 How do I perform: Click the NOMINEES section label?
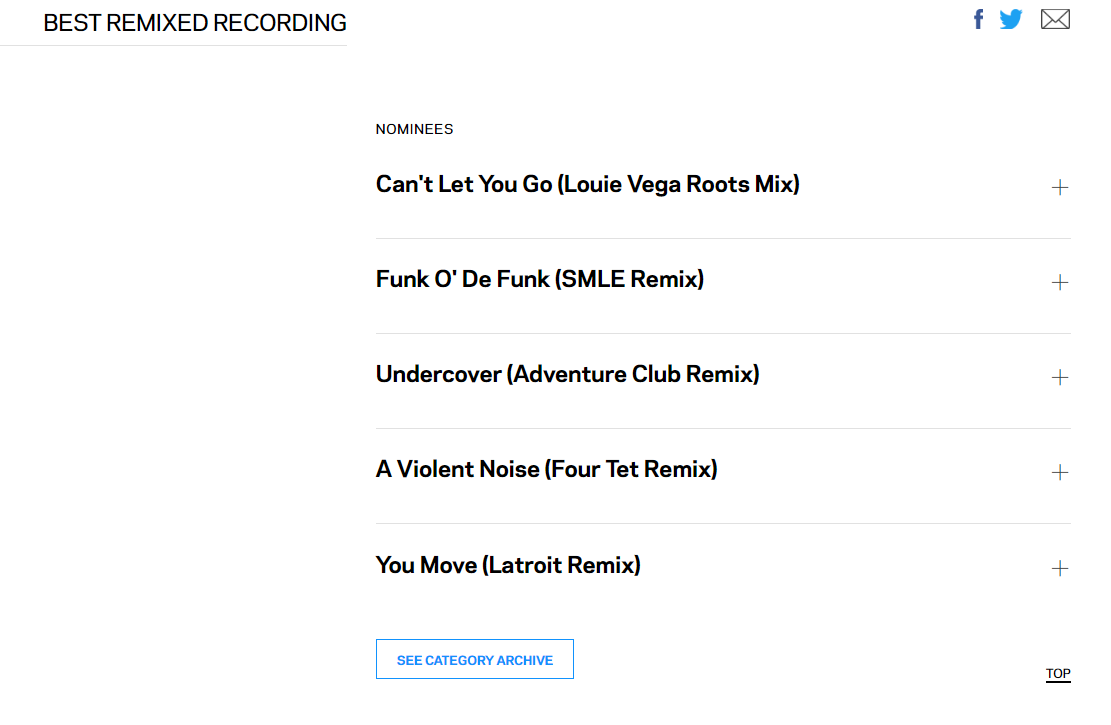[x=414, y=129]
